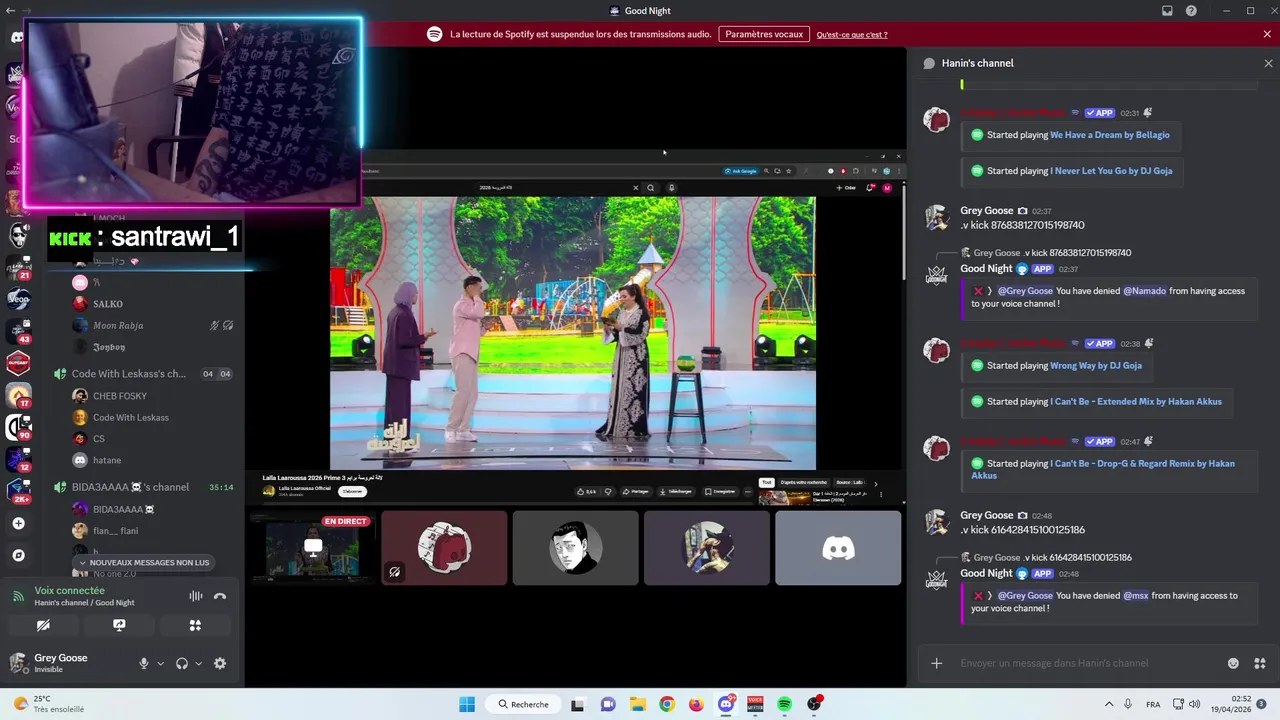Select user CHEB FOSKY in voice list
The height and width of the screenshot is (720, 1280).
[120, 396]
